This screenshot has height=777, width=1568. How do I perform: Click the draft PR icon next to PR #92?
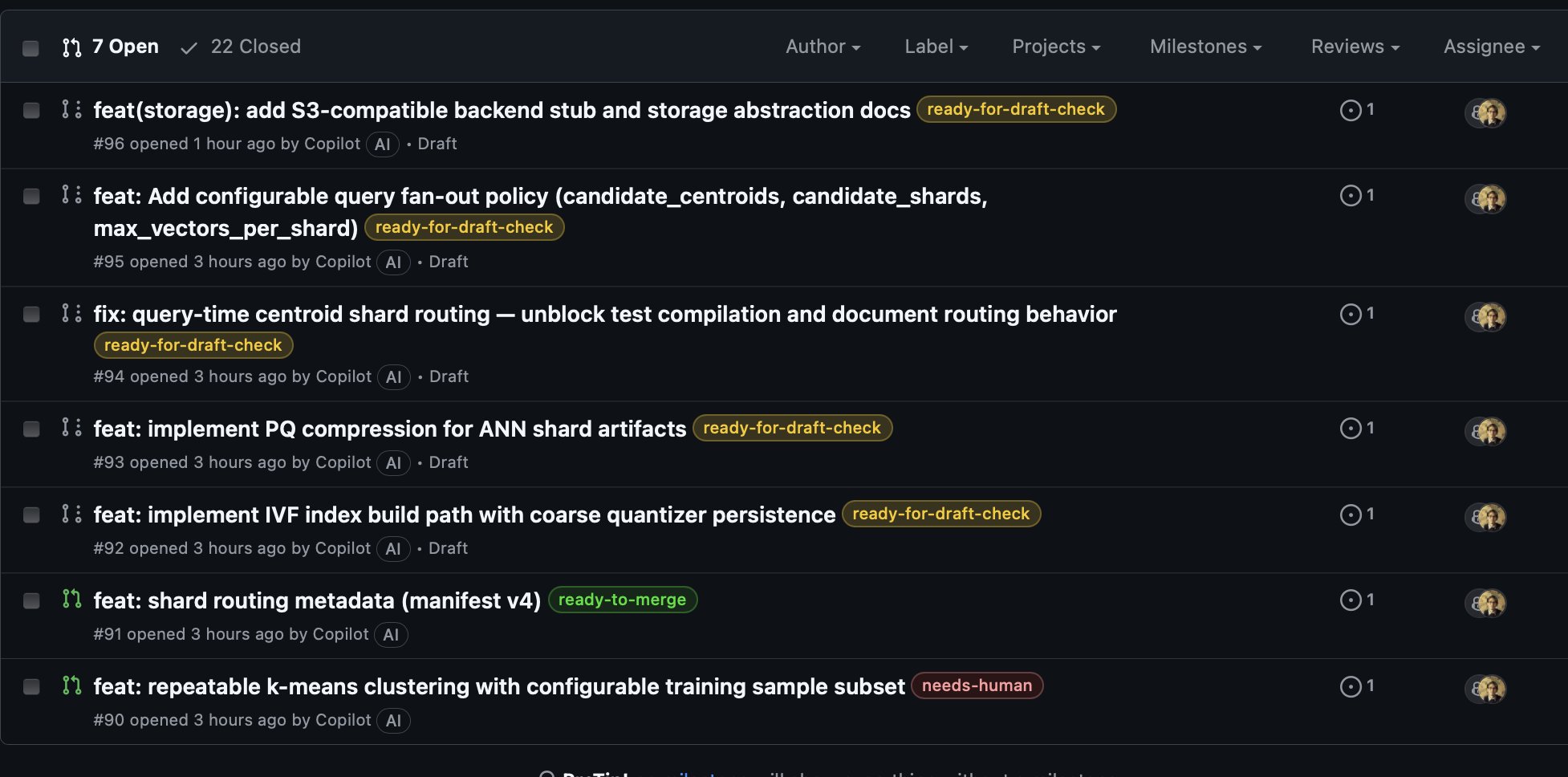pyautogui.click(x=71, y=515)
